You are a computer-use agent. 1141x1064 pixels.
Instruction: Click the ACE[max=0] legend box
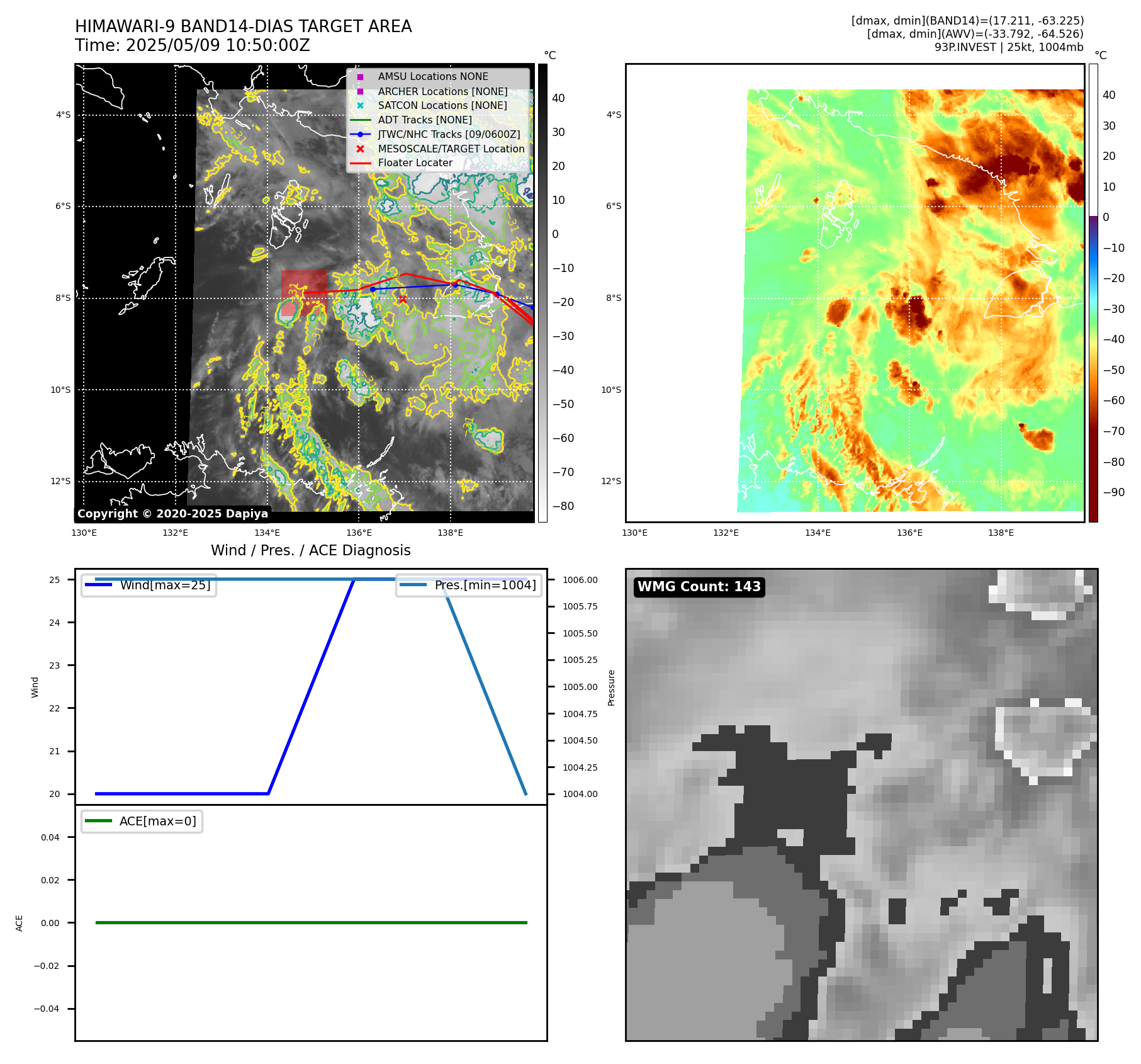[x=142, y=821]
